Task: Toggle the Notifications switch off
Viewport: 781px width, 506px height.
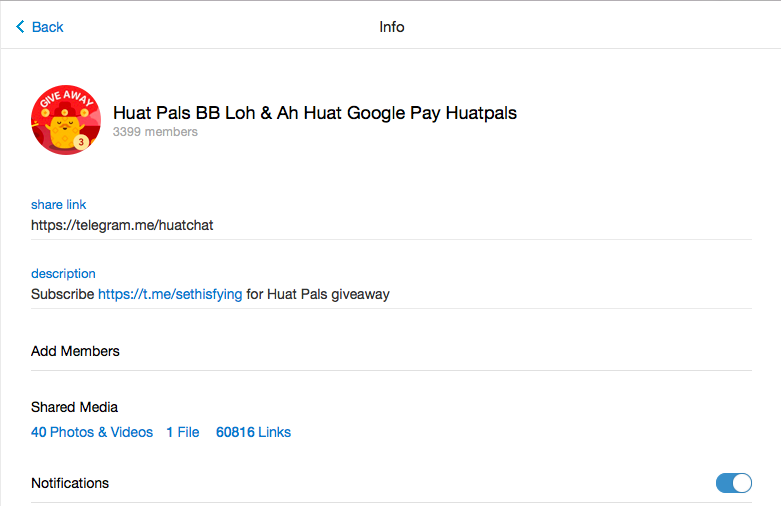Action: pyautogui.click(x=733, y=483)
